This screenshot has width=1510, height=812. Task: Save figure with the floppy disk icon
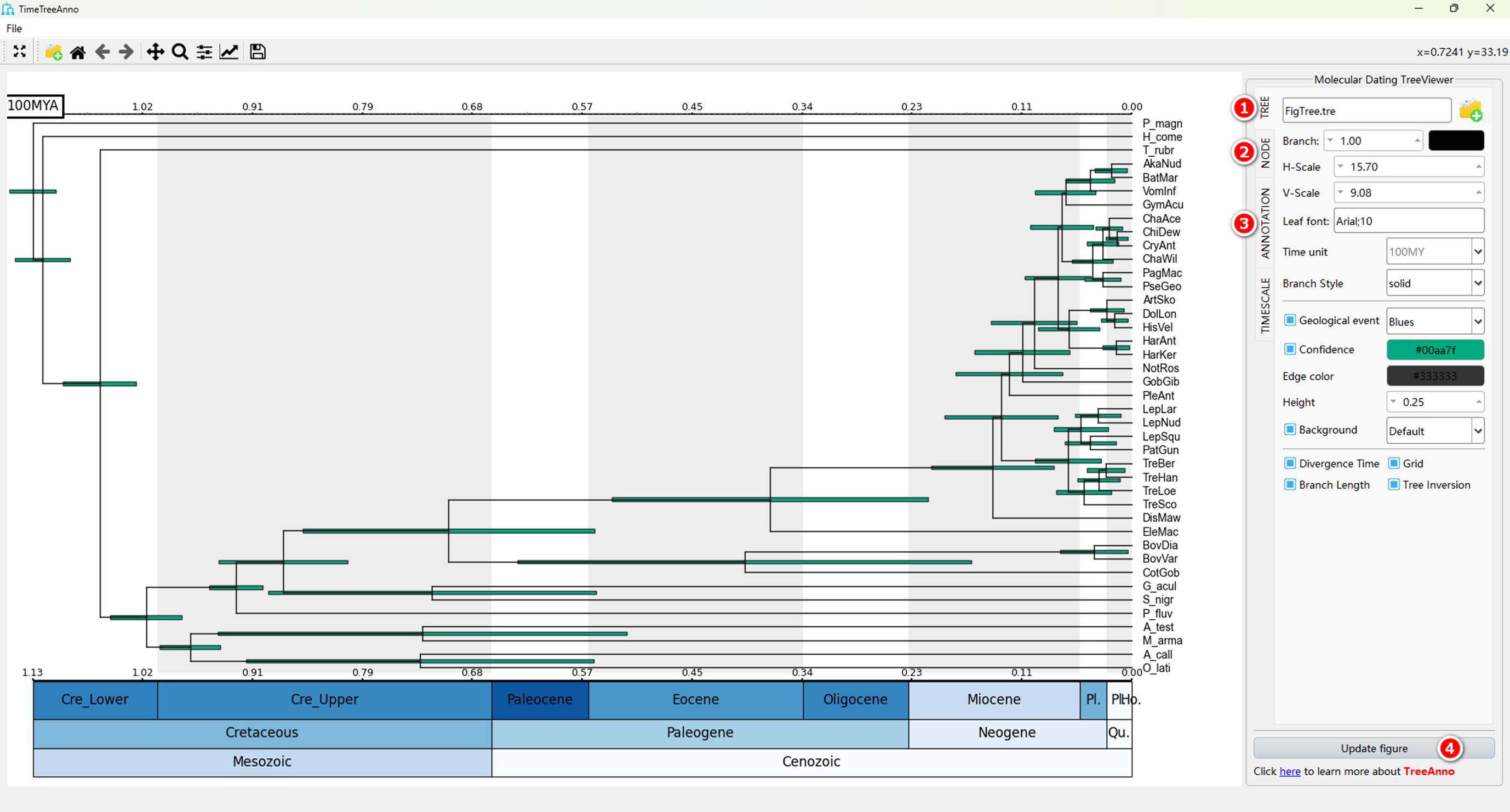click(258, 52)
